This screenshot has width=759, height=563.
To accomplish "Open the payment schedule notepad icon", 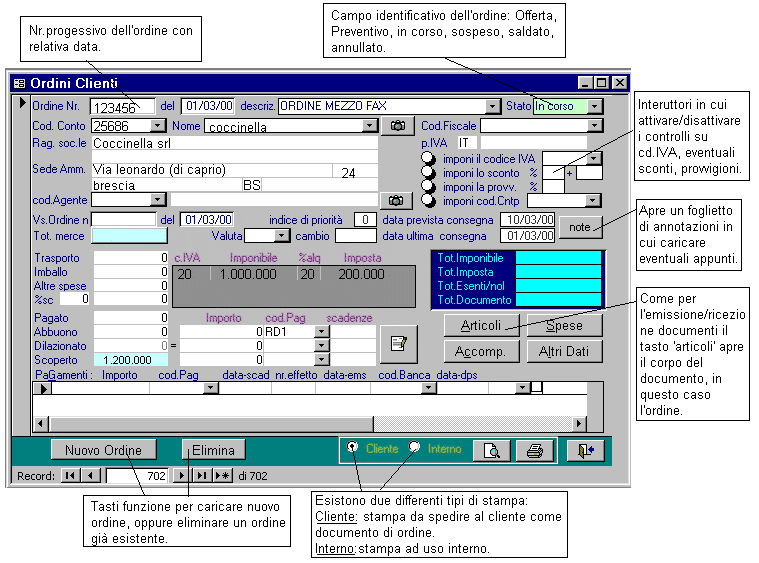I will click(x=398, y=344).
